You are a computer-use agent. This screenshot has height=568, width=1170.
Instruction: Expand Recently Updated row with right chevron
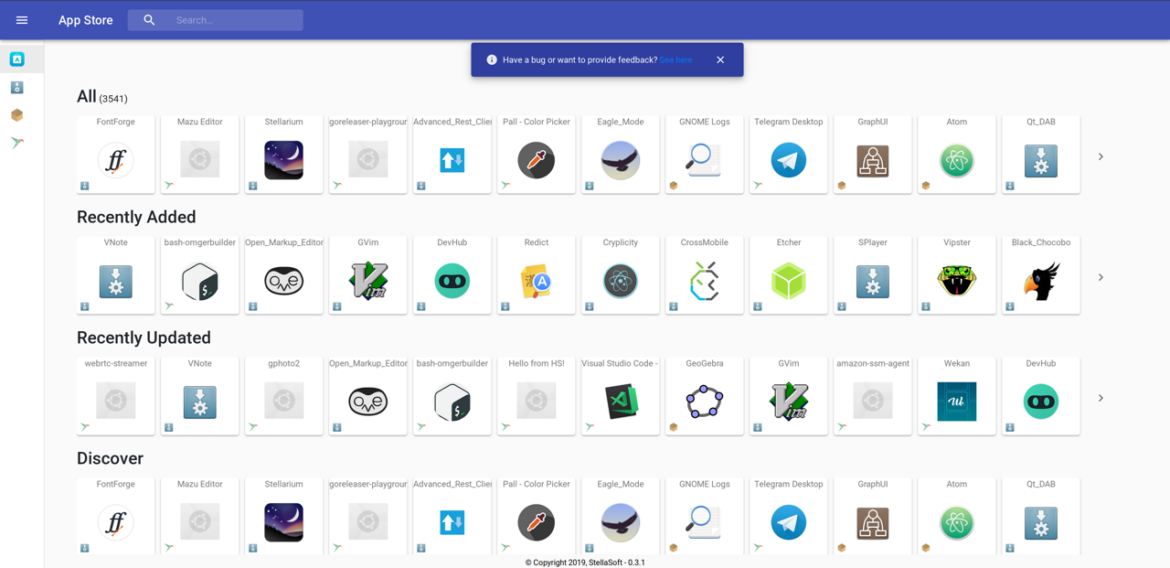1101,398
